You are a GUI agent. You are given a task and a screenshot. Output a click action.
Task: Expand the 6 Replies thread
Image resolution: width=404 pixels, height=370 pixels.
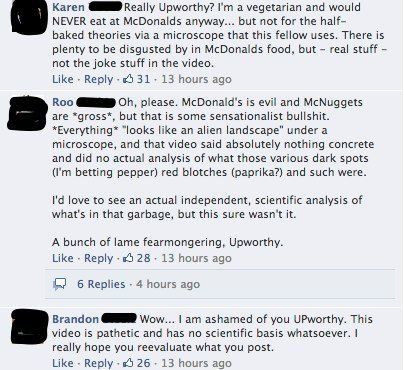pos(101,284)
